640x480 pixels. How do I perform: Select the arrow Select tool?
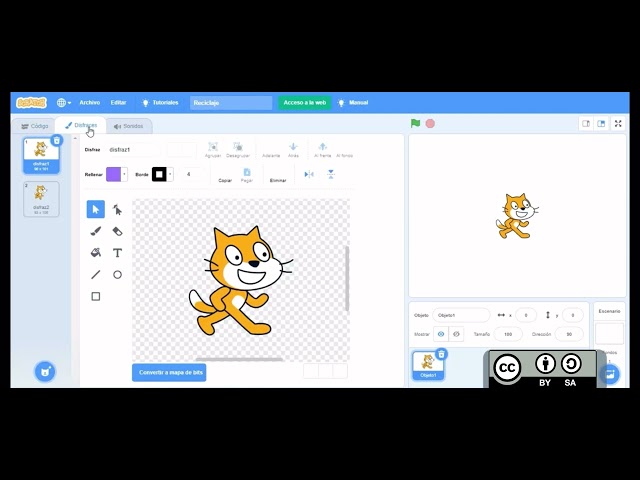(96, 209)
